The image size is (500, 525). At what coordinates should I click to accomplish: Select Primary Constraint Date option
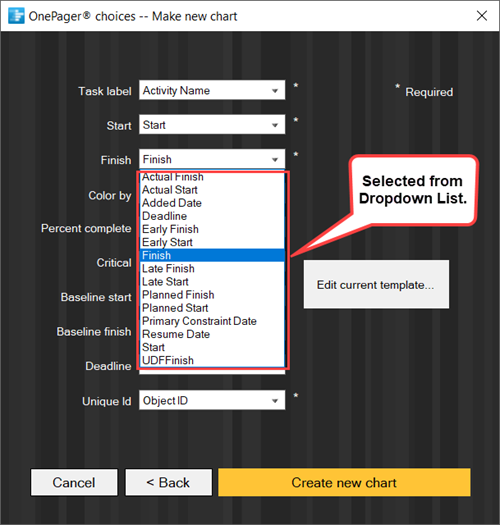tap(212, 321)
